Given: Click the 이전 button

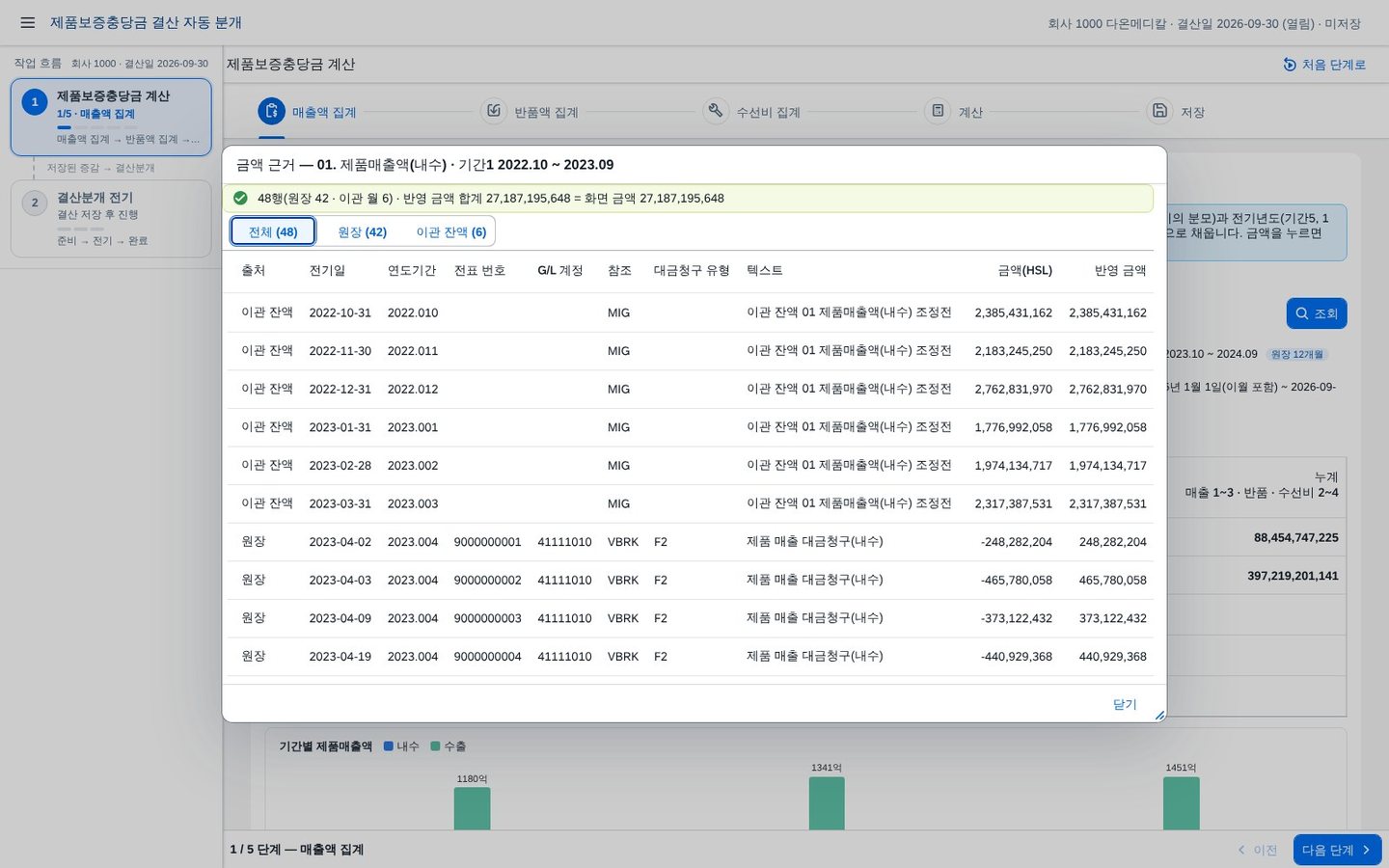Looking at the screenshot, I should point(1258,850).
